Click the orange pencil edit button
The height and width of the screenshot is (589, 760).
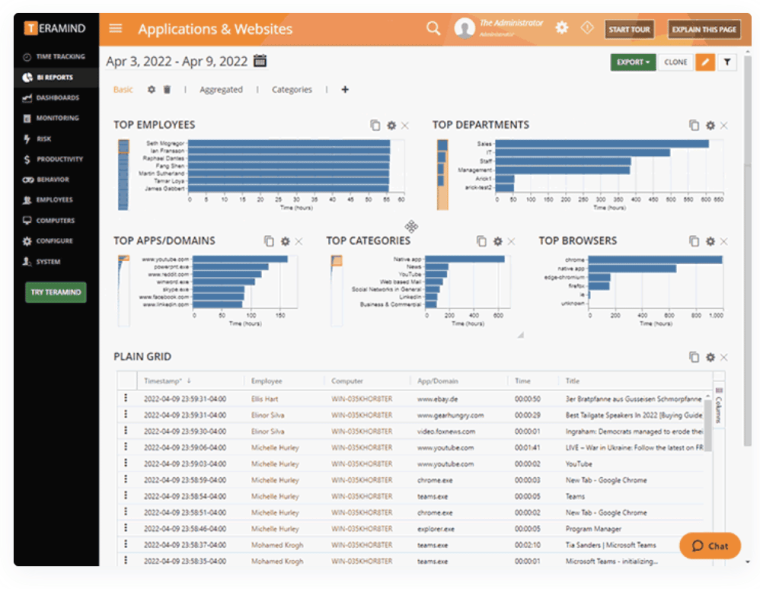pyautogui.click(x=705, y=62)
